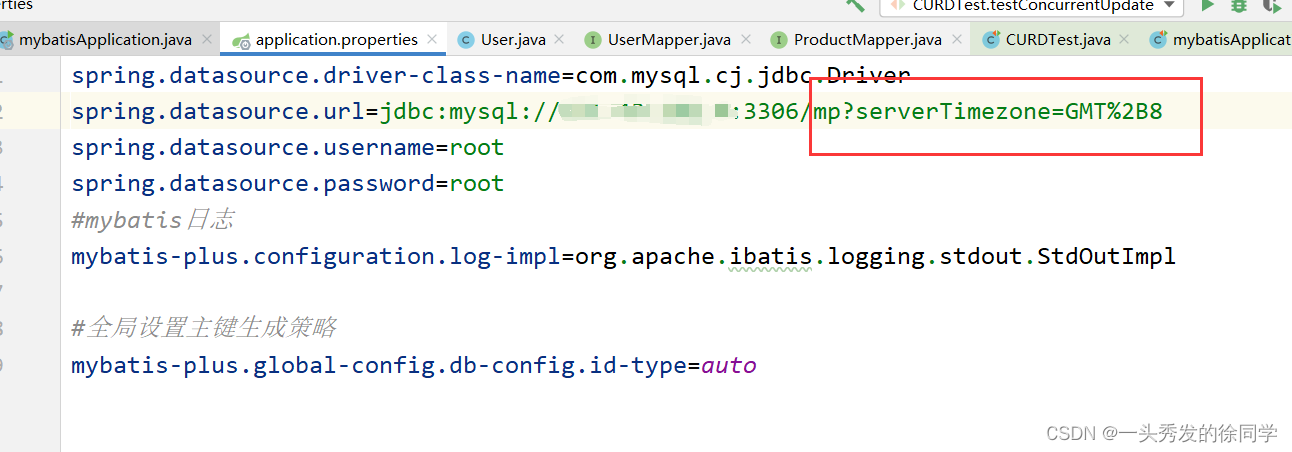Click the green Run button
1292x452 pixels.
pos(1208,5)
